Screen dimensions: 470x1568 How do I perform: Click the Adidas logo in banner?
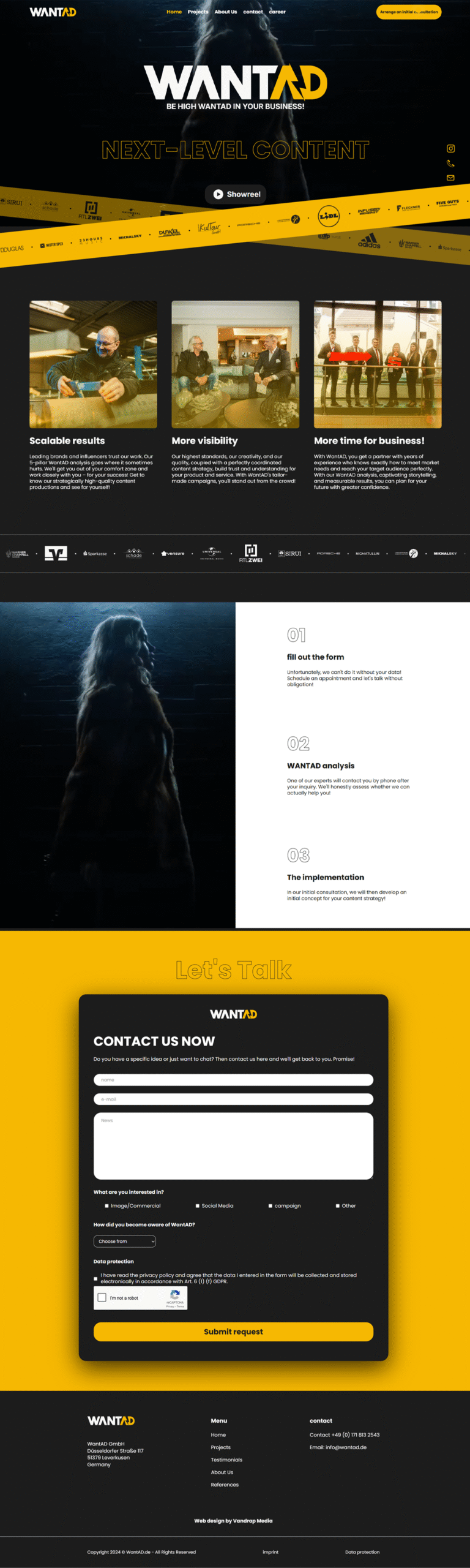[x=369, y=241]
